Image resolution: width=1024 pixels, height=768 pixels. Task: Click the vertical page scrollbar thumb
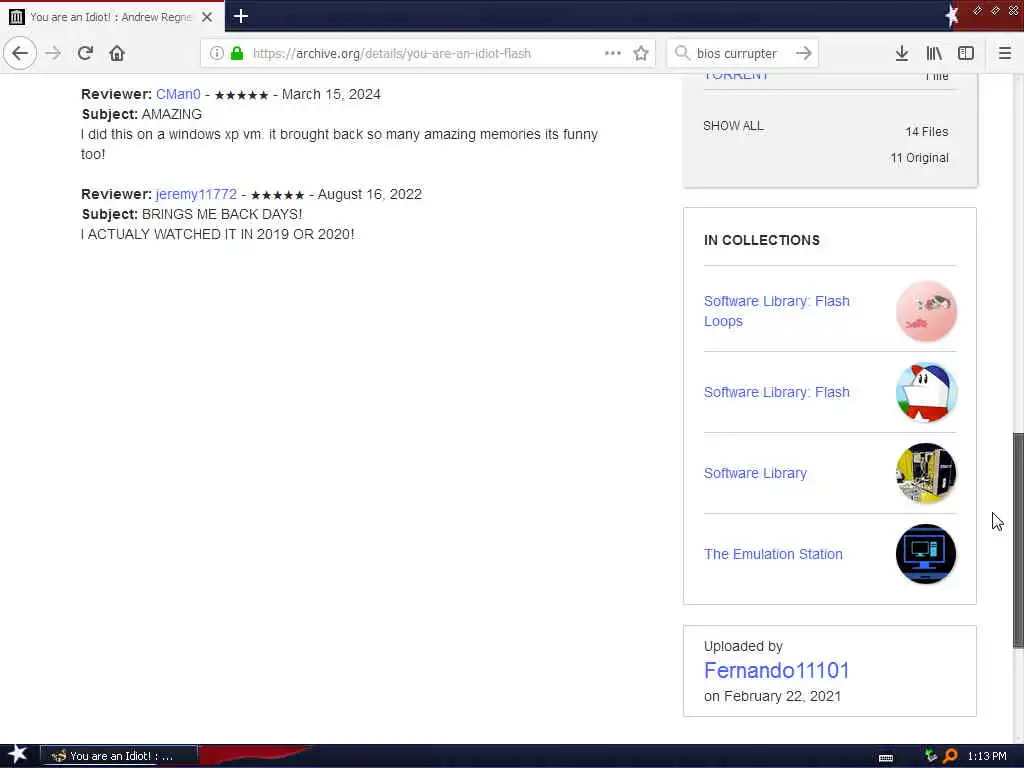click(x=1017, y=540)
